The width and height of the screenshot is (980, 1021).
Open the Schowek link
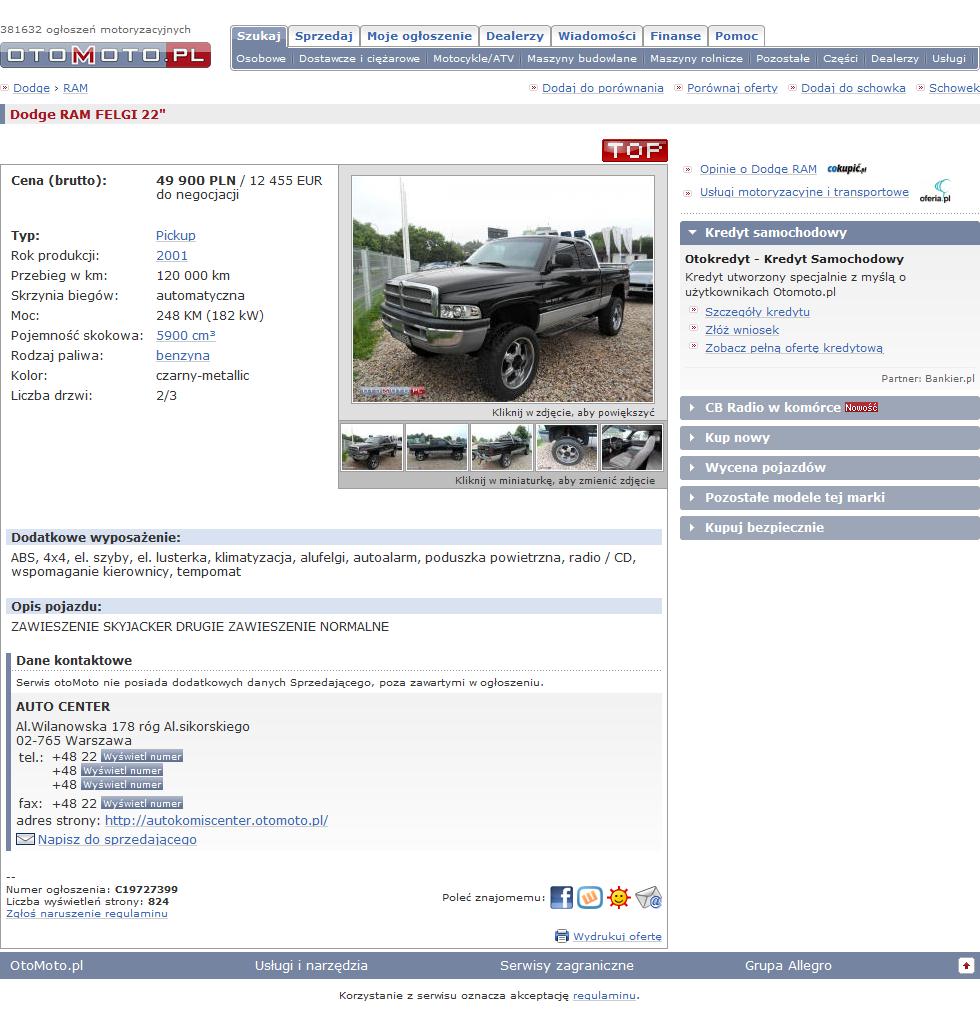click(955, 88)
